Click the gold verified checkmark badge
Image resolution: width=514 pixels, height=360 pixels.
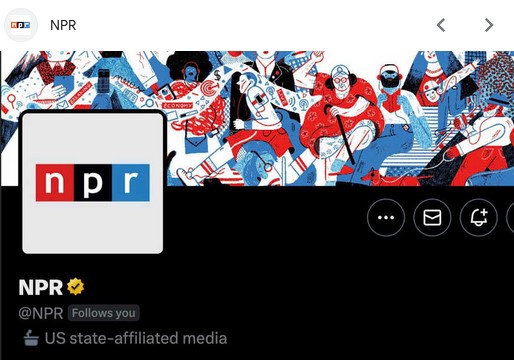76,287
